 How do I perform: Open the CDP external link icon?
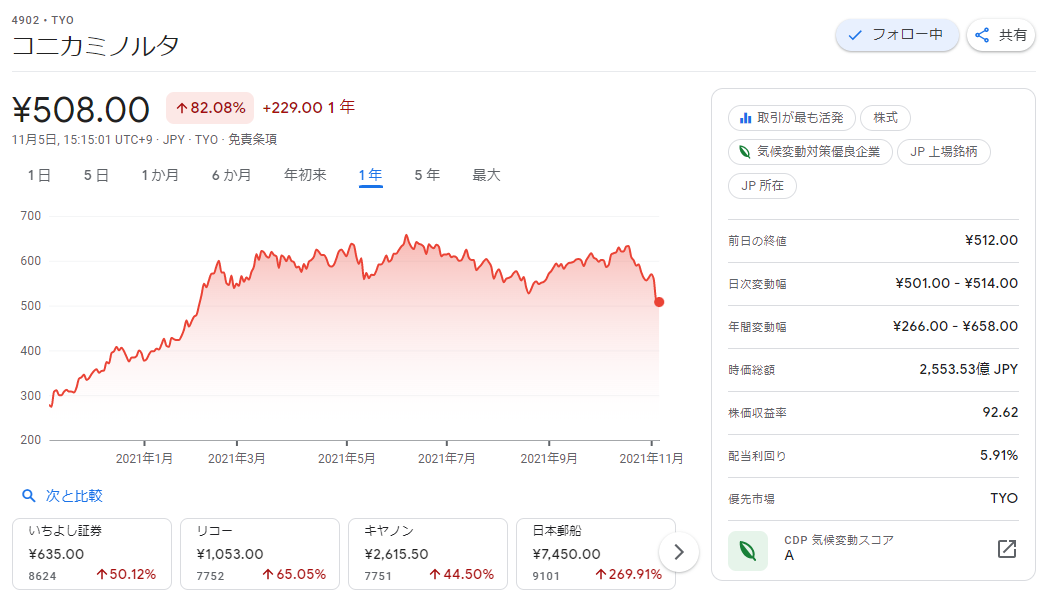point(1007,549)
